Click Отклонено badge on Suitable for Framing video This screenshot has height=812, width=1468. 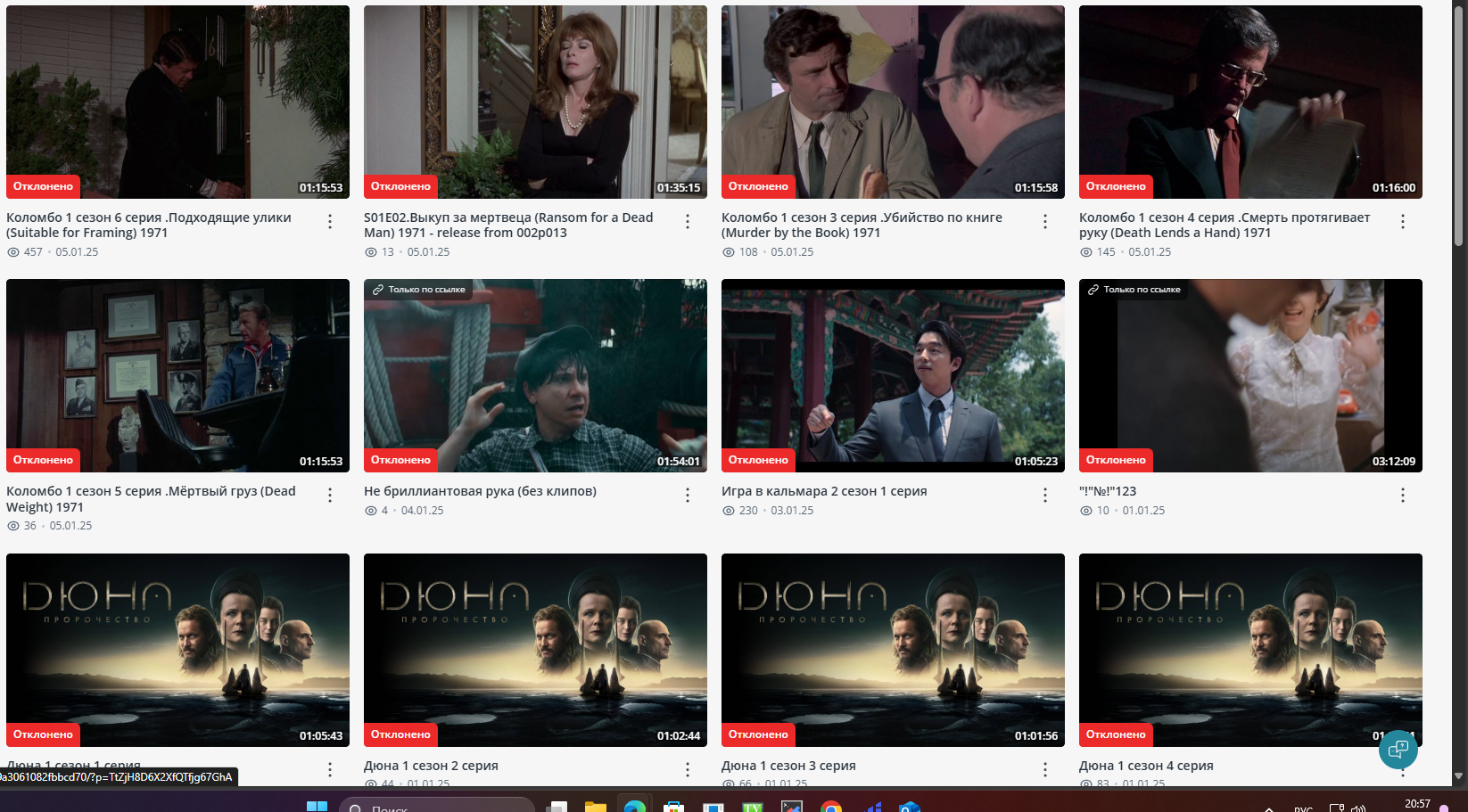(43, 186)
